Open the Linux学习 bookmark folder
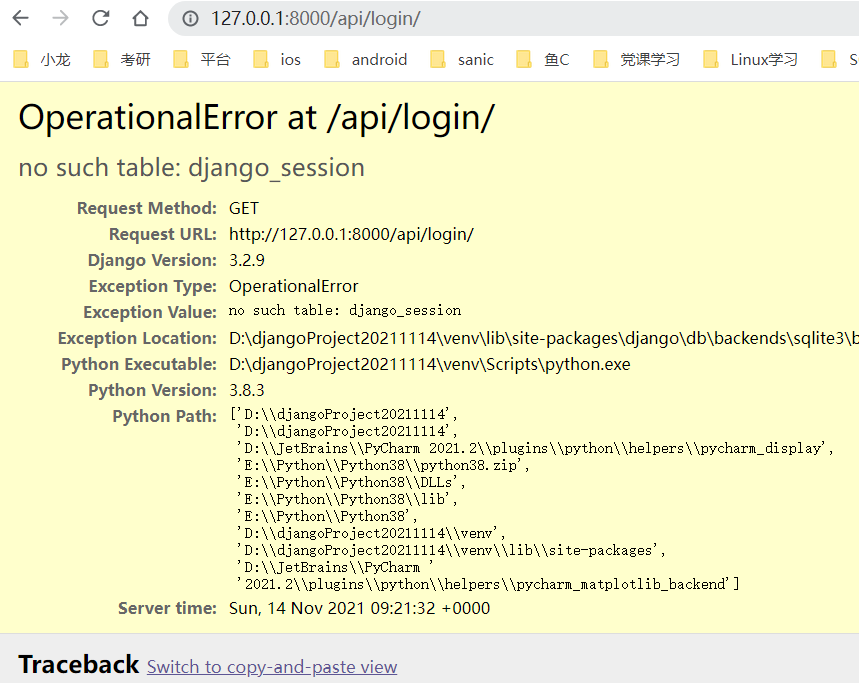Image resolution: width=859 pixels, height=683 pixels. (x=751, y=59)
